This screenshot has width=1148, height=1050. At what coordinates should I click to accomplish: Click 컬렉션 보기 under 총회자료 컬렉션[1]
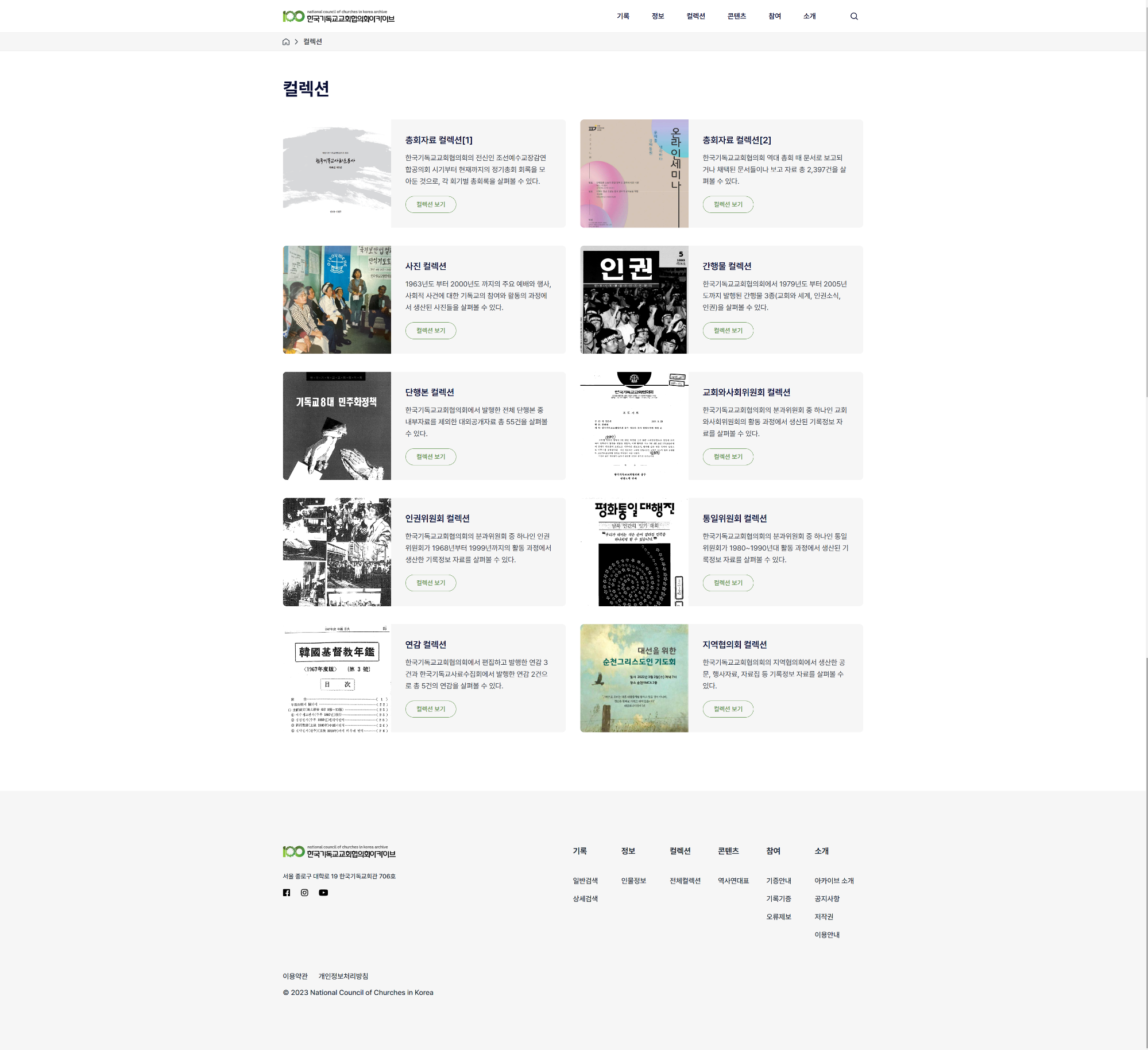tap(431, 204)
